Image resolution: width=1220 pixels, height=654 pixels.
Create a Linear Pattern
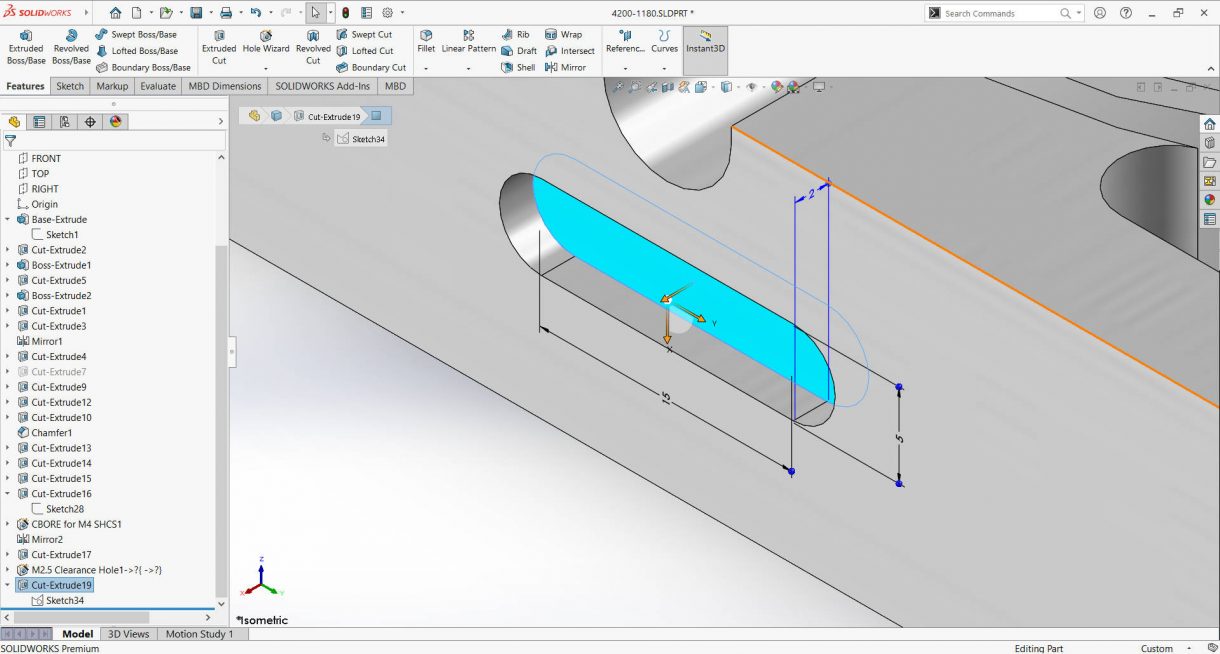[469, 41]
